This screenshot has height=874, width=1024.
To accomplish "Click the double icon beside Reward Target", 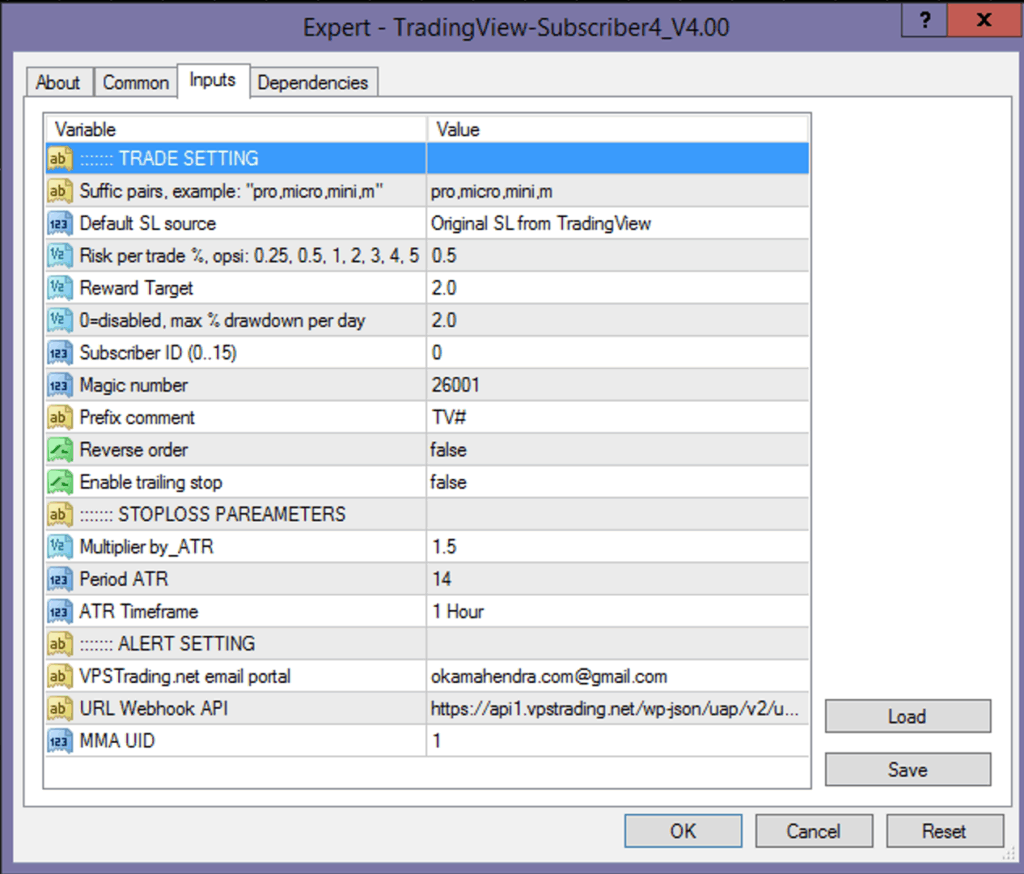I will [x=59, y=288].
